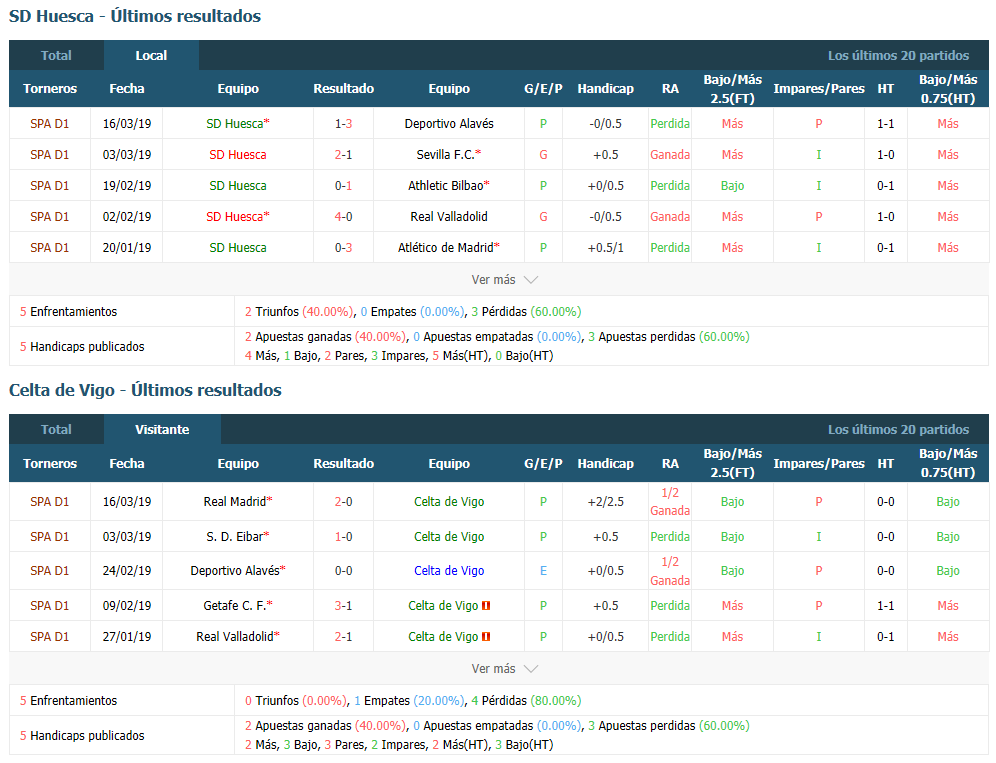Open the Total tab in Celta de Vigo section

(56, 429)
